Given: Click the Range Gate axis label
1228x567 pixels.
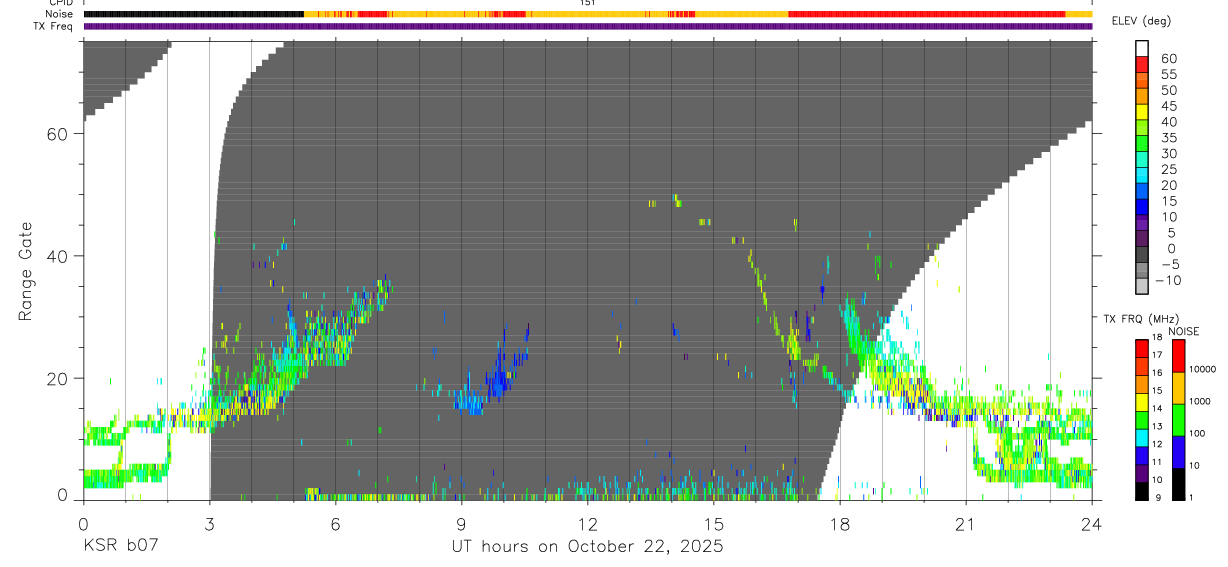Looking at the screenshot, I should click(25, 270).
